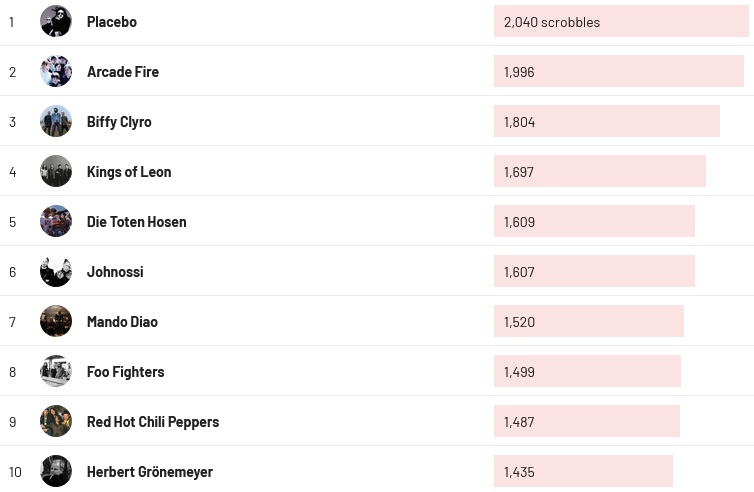Open Die Toten Hosen name link

137,222
